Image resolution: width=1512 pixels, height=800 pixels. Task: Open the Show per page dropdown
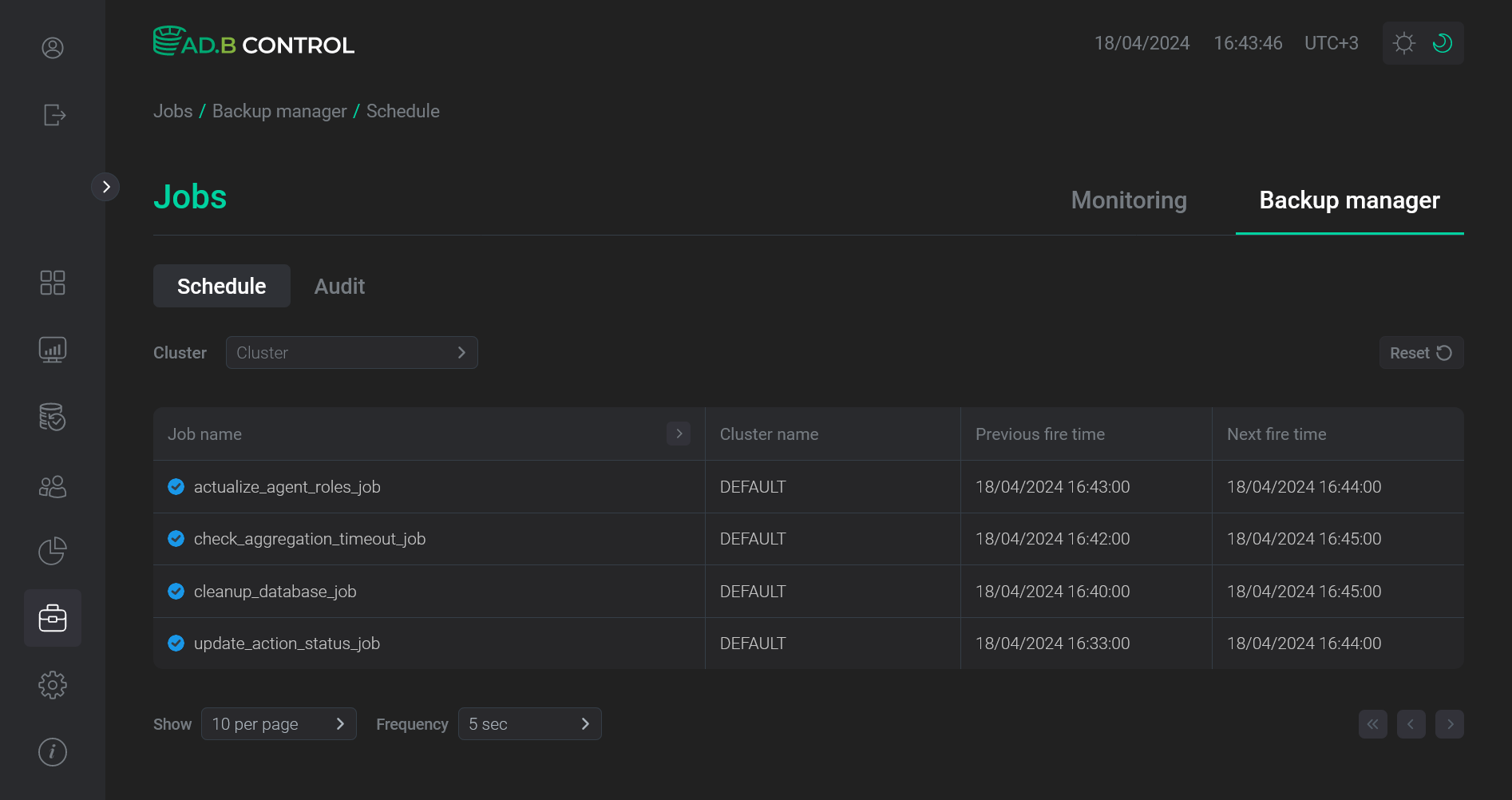pyautogui.click(x=279, y=723)
